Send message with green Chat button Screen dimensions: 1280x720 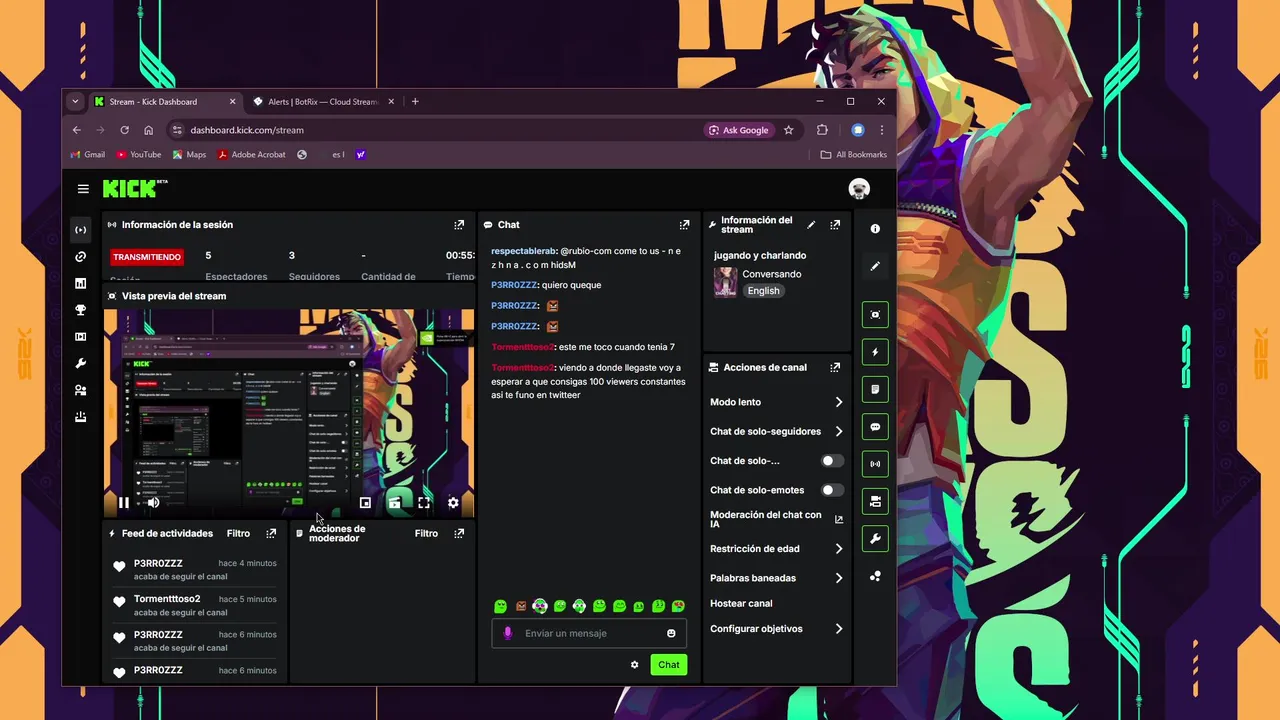coord(669,665)
